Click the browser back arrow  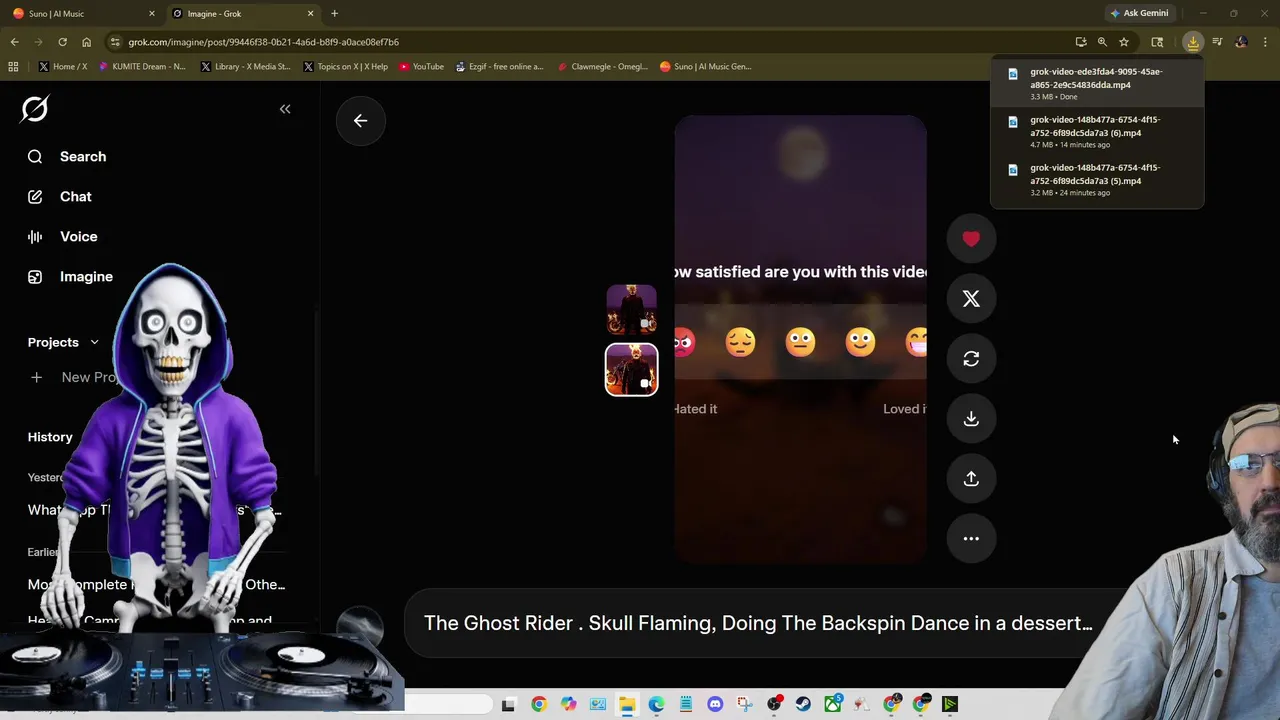14,42
